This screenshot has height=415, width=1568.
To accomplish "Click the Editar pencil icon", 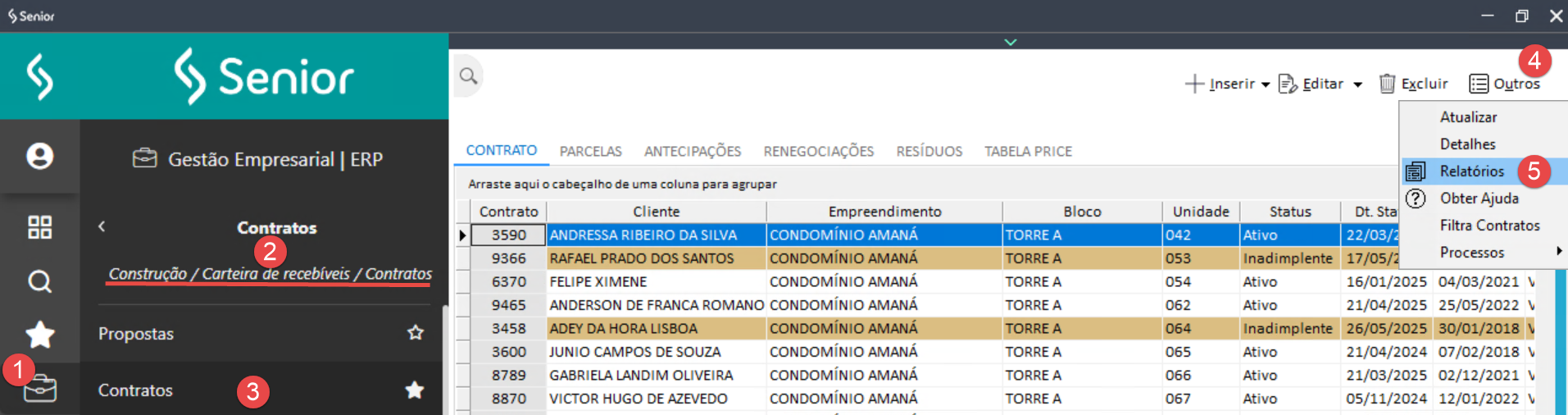I will click(1288, 84).
